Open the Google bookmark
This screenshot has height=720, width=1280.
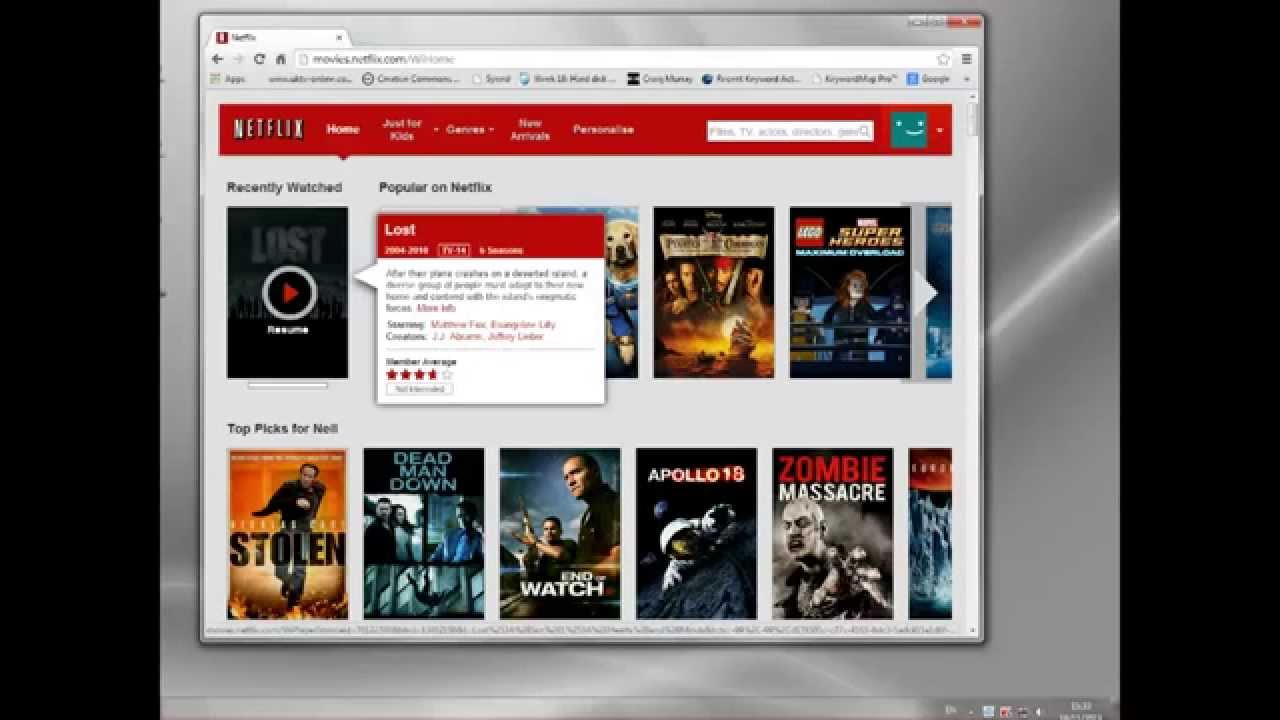coord(929,78)
